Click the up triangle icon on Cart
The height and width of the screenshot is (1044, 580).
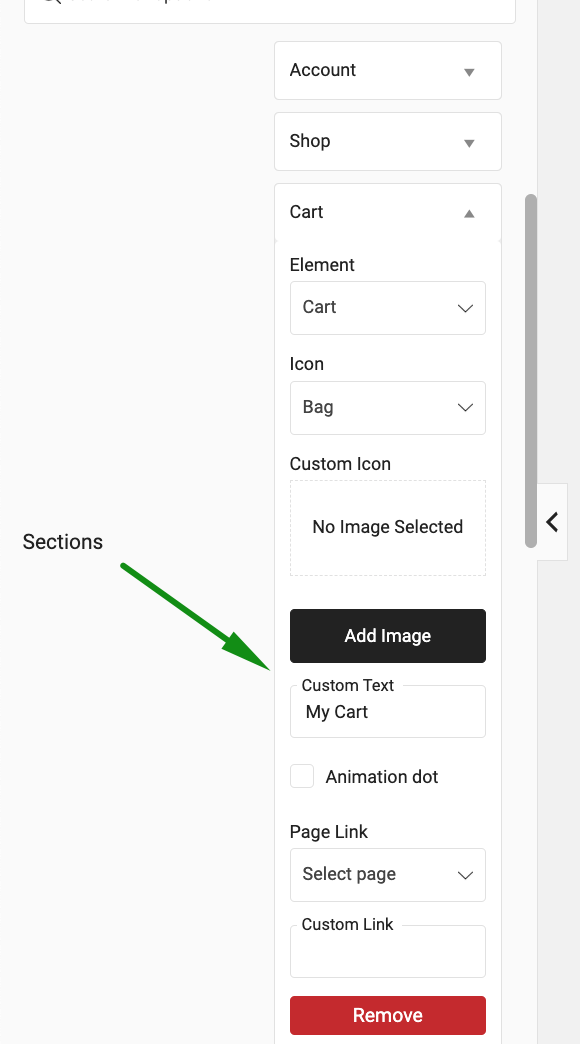tap(469, 214)
